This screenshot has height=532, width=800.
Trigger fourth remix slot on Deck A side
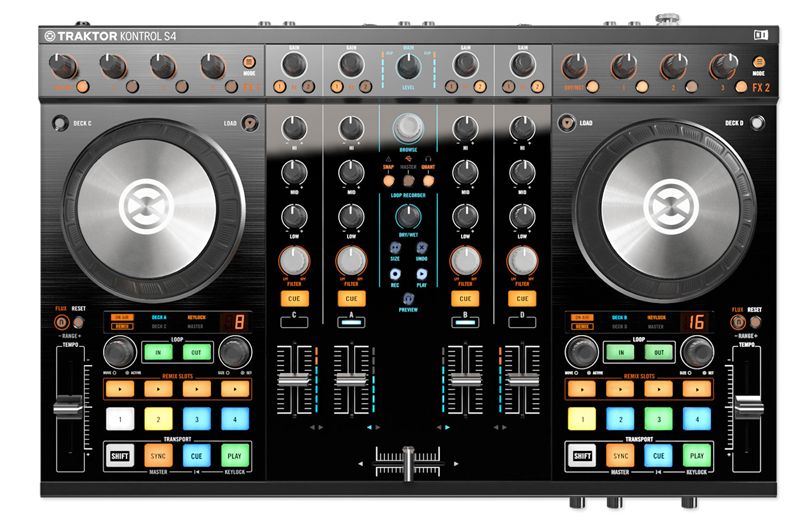click(235, 389)
